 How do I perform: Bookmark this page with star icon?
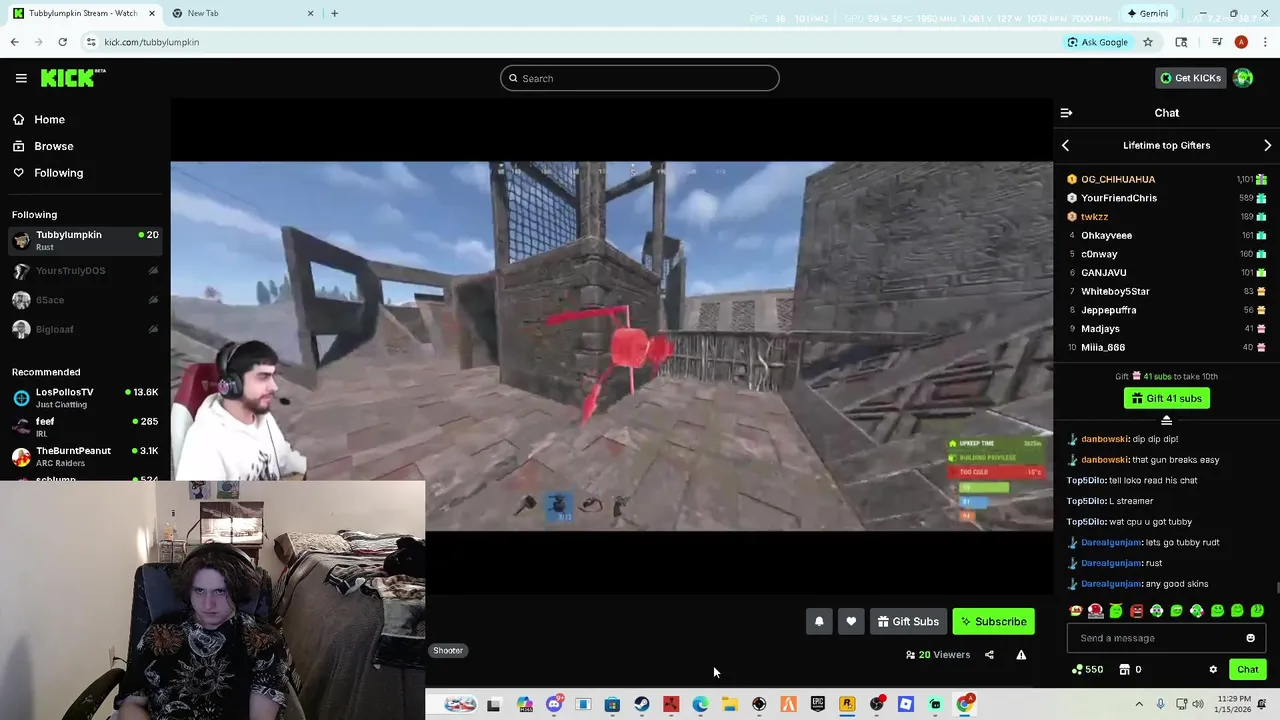coord(1148,42)
